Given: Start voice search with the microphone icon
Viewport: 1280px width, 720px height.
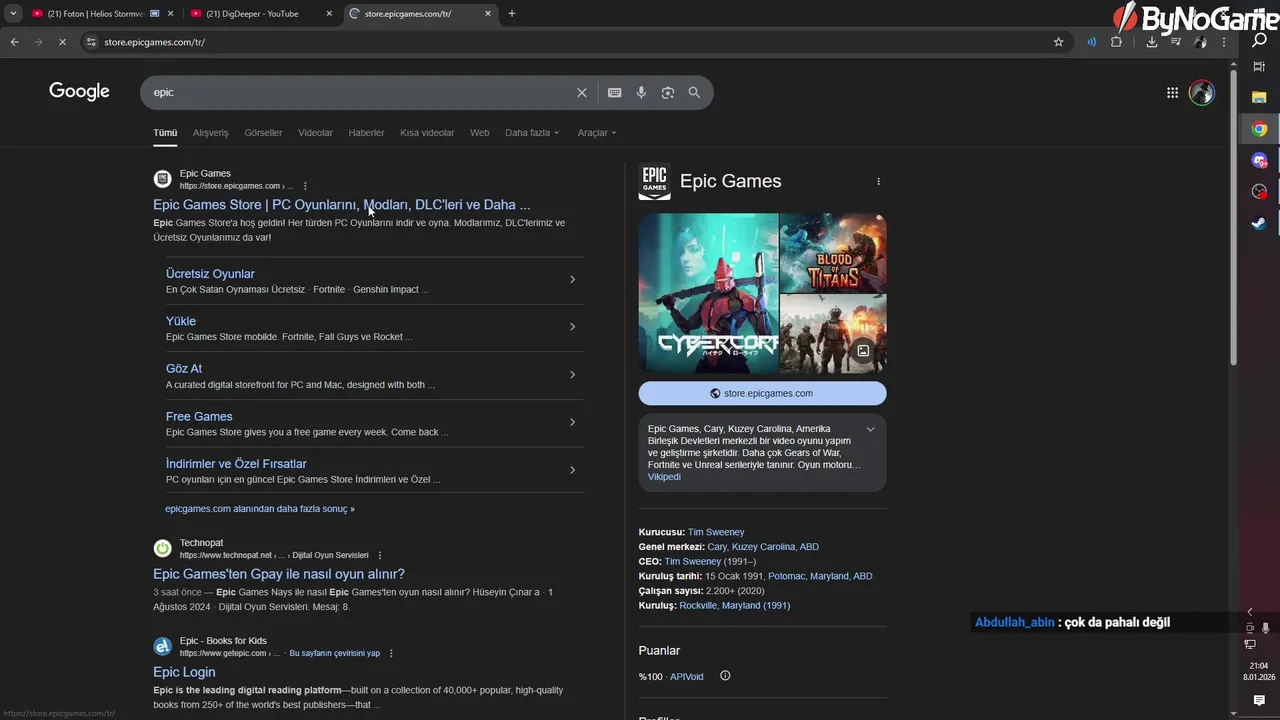Looking at the screenshot, I should click(641, 92).
